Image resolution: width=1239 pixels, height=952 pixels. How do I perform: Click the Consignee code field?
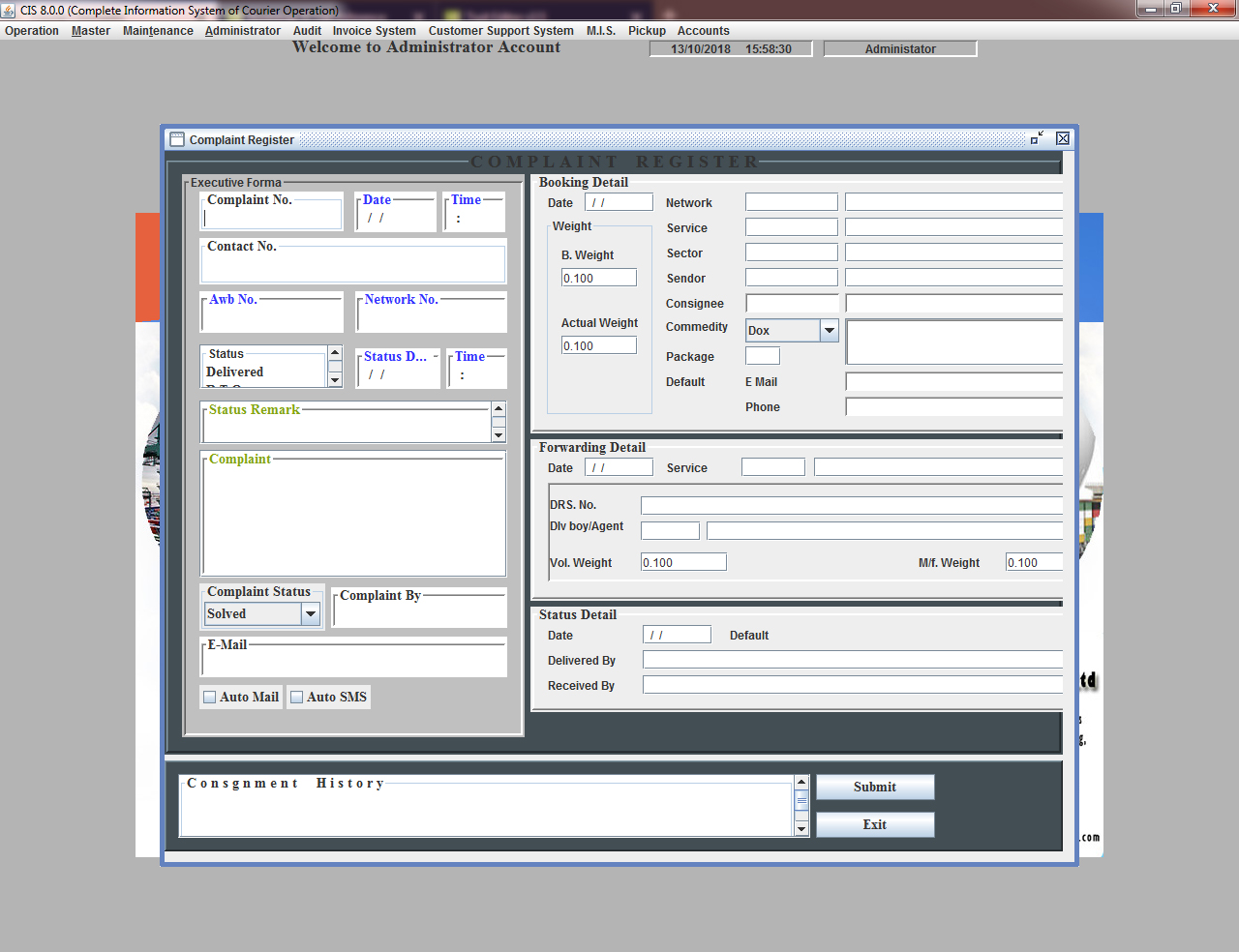792,304
